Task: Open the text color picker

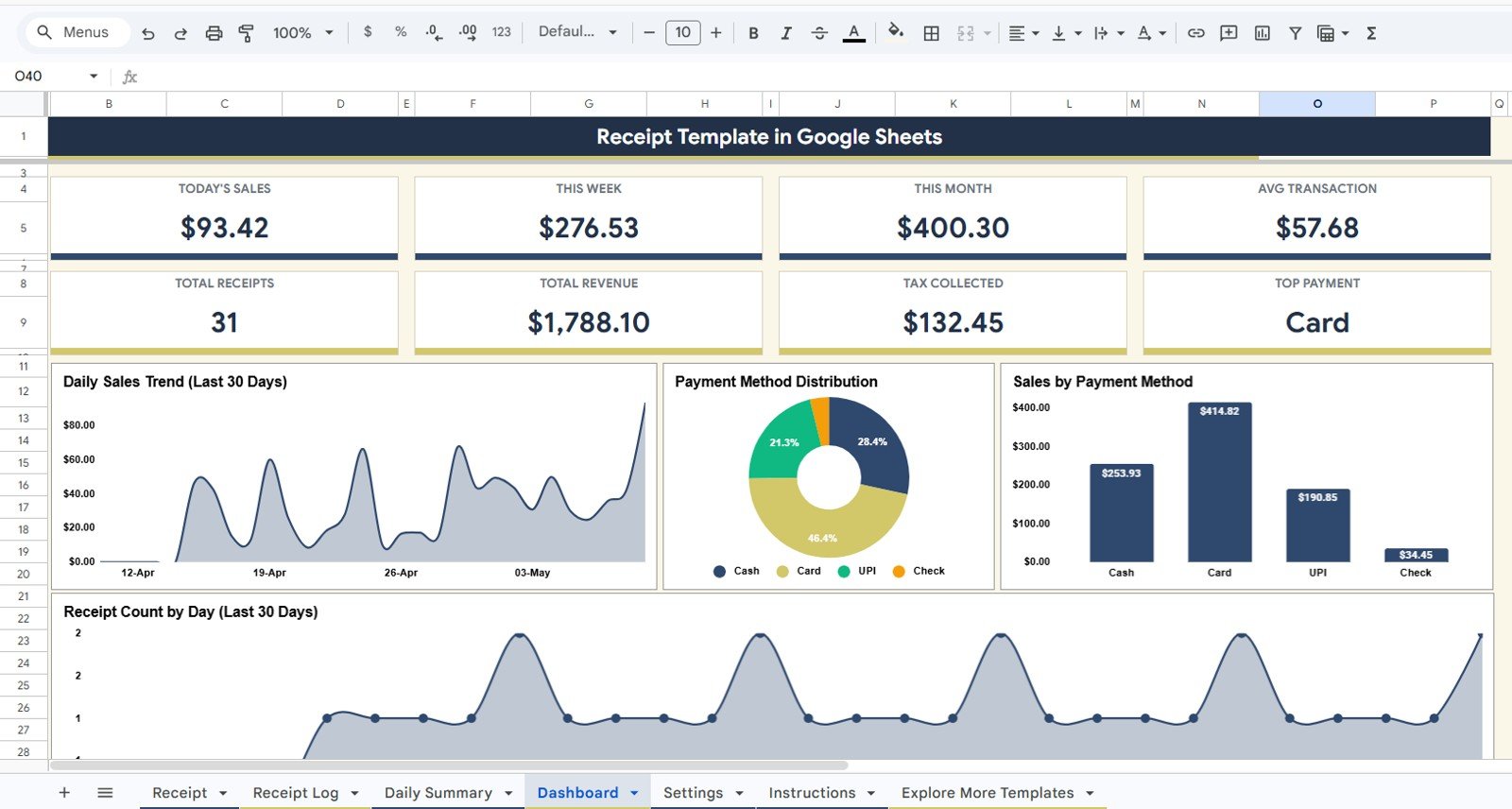Action: point(854,33)
